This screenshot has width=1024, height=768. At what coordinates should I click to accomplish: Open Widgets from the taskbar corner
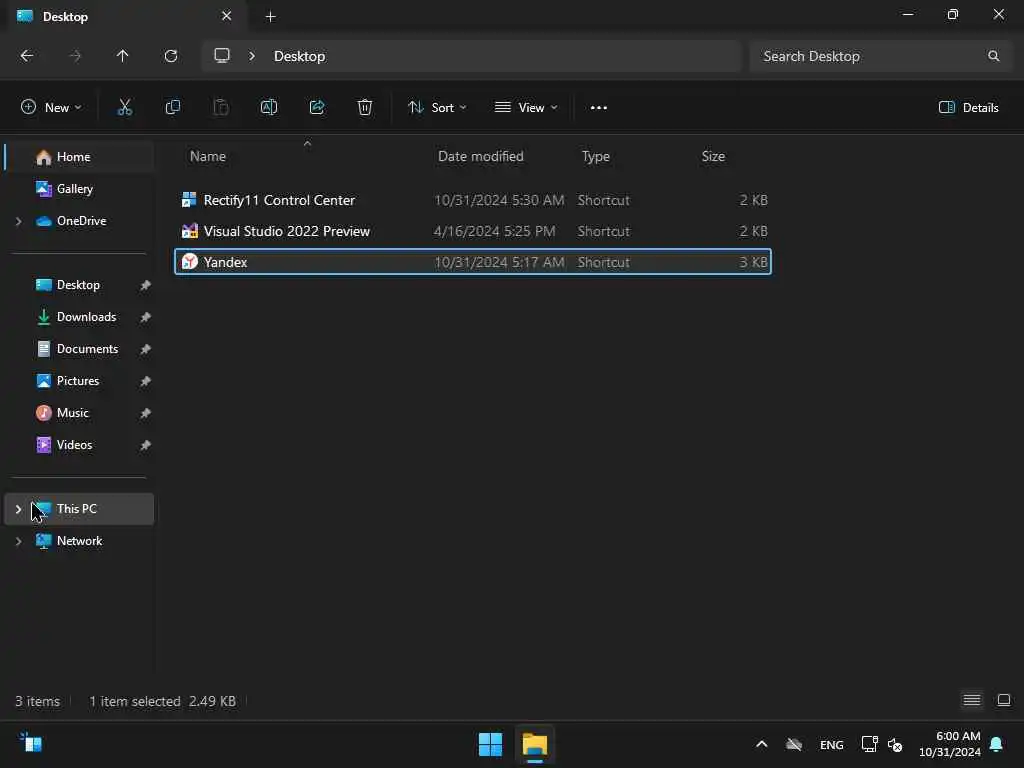click(x=31, y=743)
